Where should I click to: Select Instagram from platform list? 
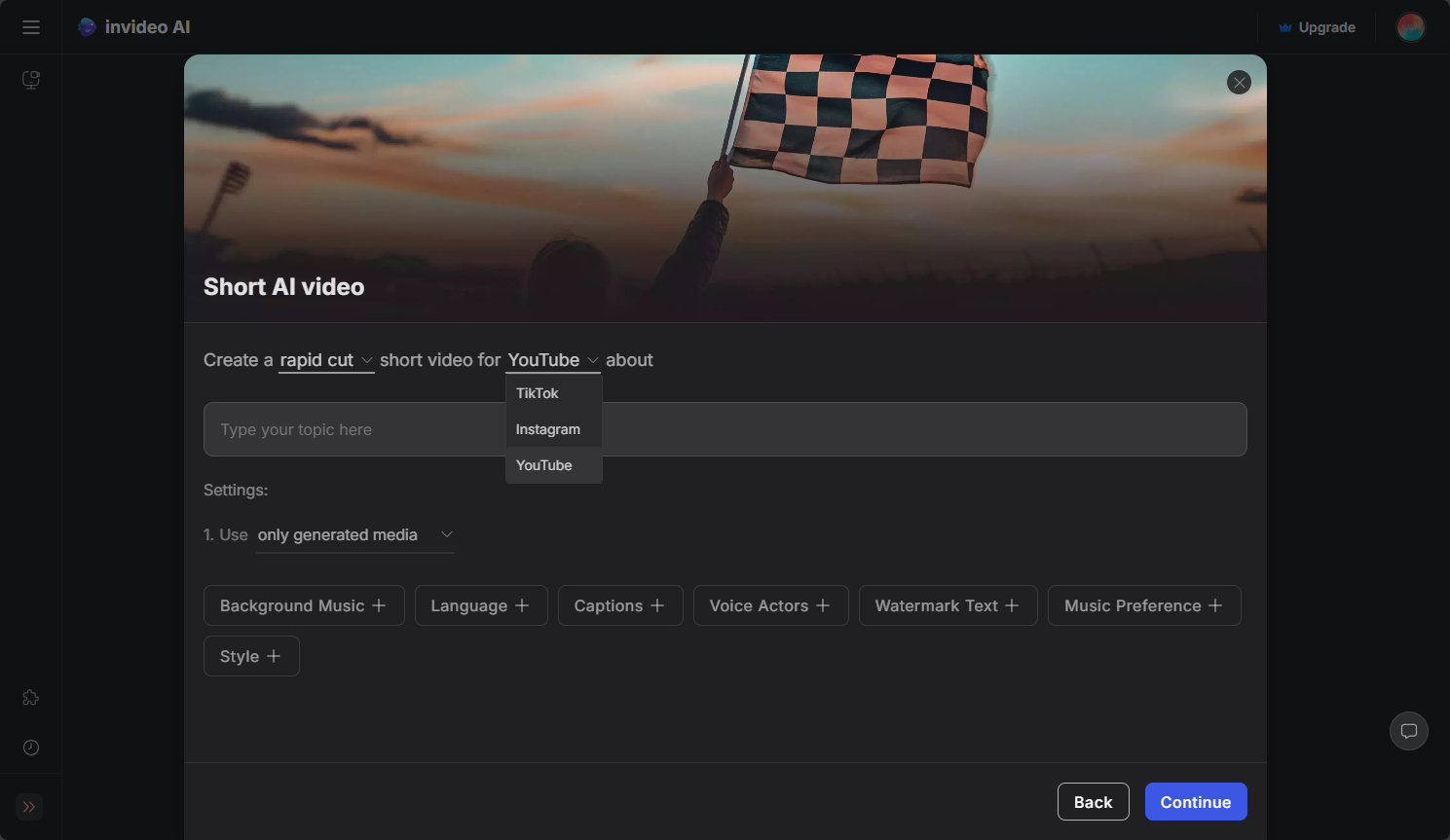point(553,429)
